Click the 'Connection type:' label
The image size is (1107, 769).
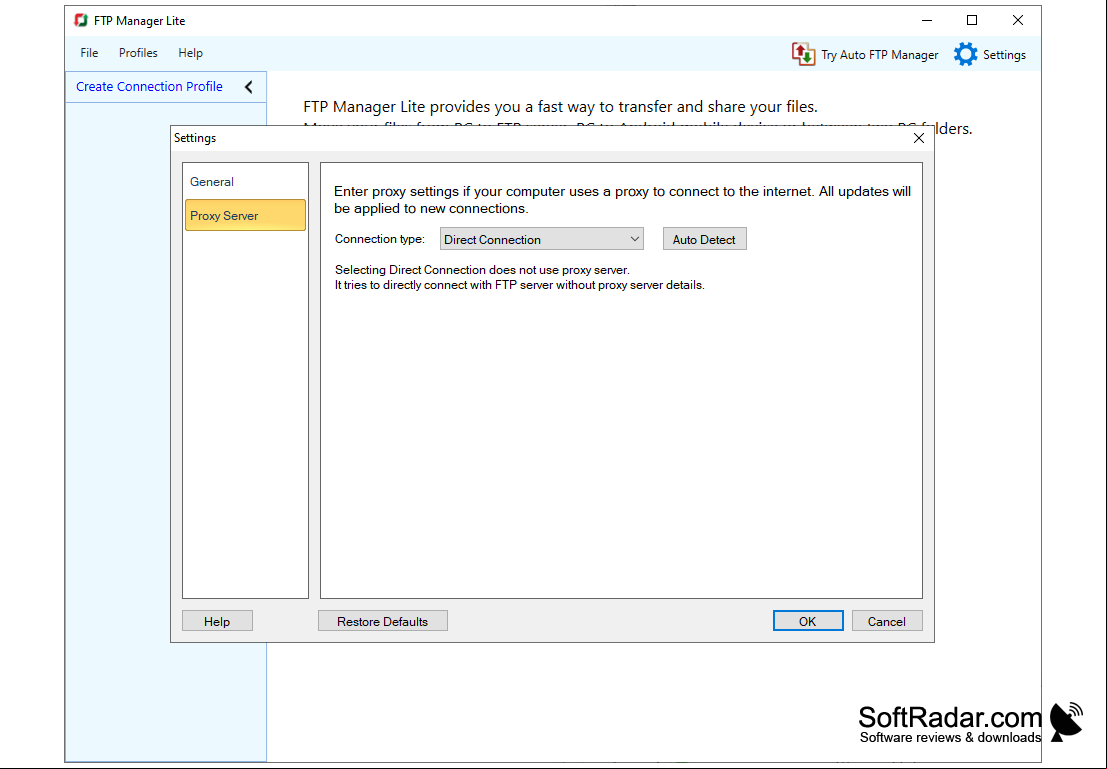pos(380,239)
